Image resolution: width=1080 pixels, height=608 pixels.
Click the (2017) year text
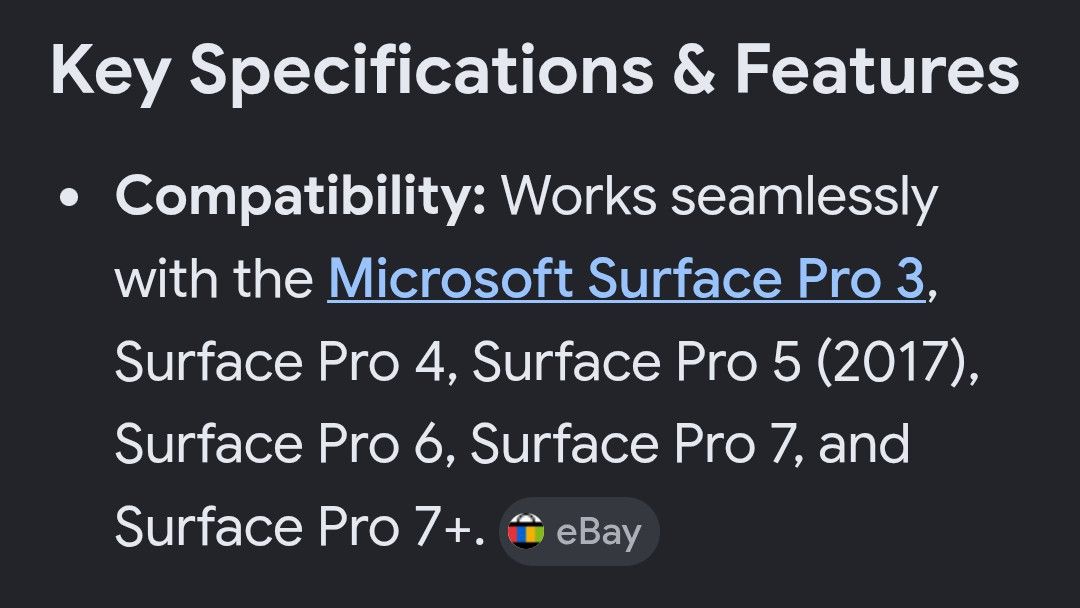pos(893,362)
